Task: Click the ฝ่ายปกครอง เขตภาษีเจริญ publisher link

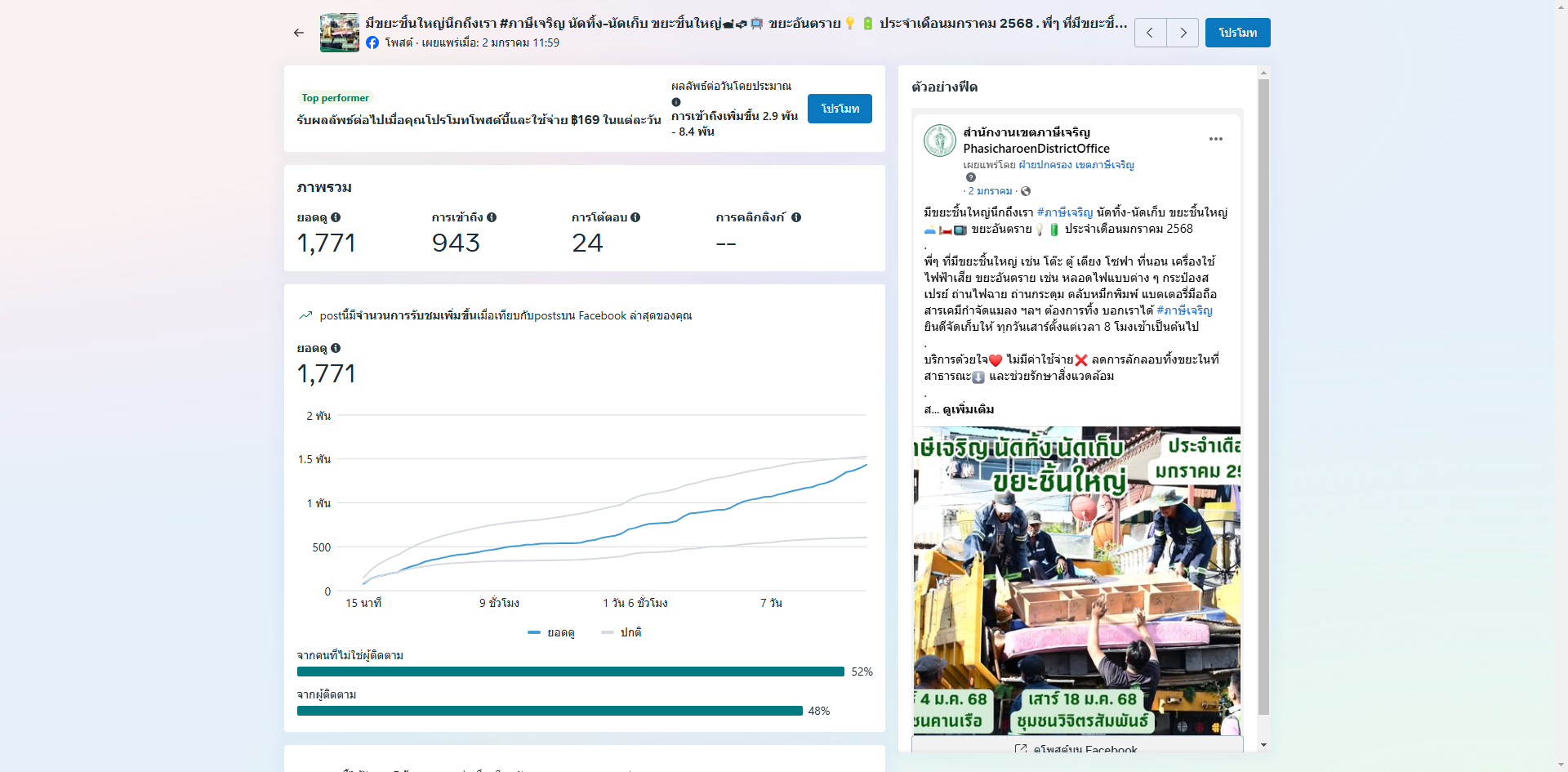Action: point(1076,165)
